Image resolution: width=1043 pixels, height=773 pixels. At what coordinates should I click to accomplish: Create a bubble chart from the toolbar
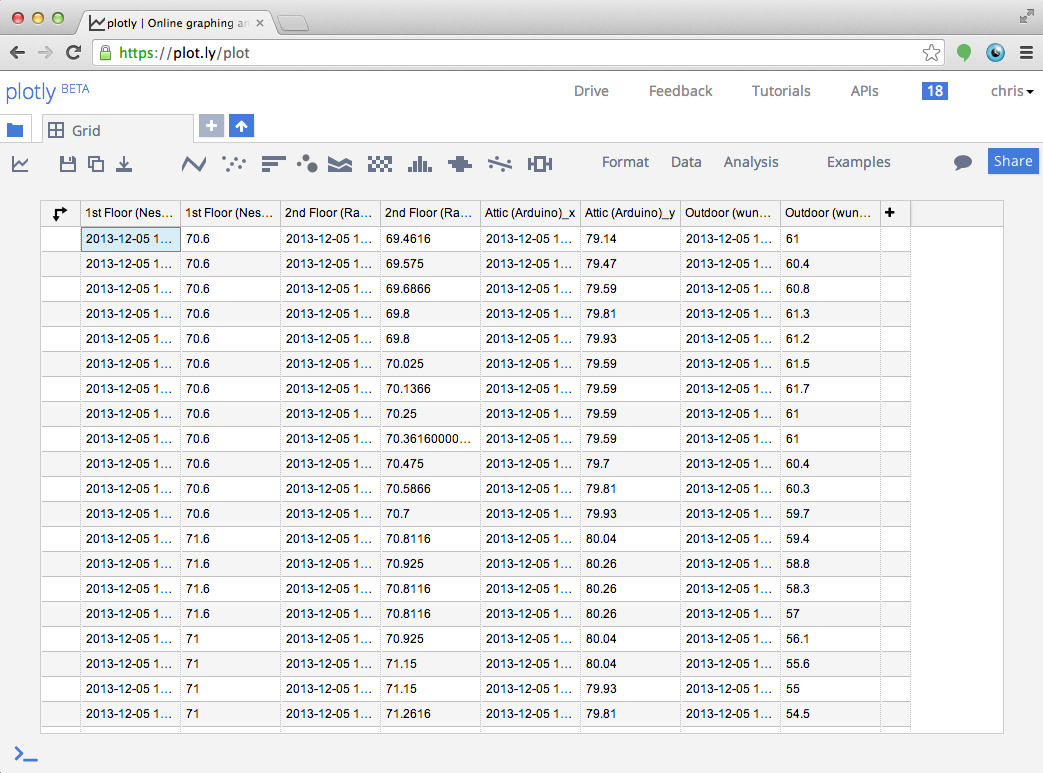pyautogui.click(x=307, y=164)
